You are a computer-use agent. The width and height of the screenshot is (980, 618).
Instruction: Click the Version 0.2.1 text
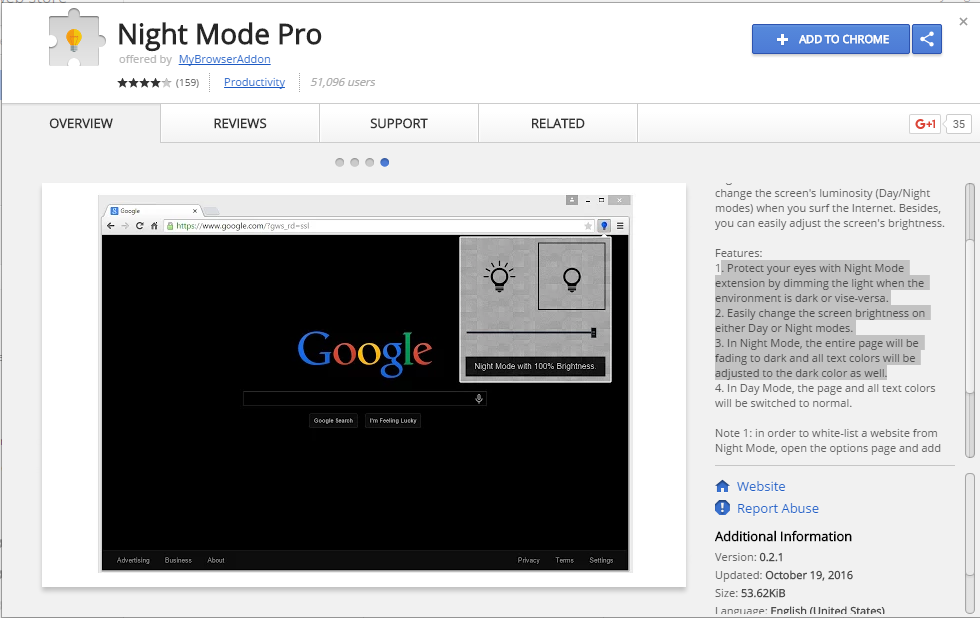[749, 557]
